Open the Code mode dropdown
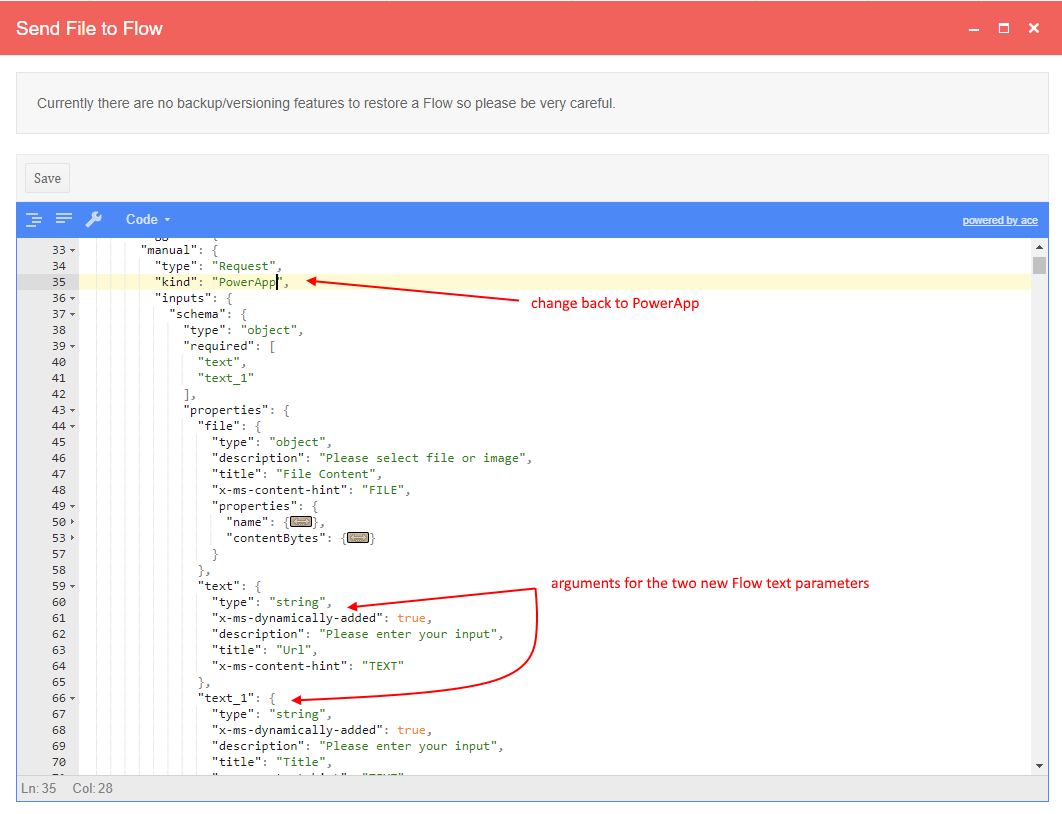 click(148, 219)
